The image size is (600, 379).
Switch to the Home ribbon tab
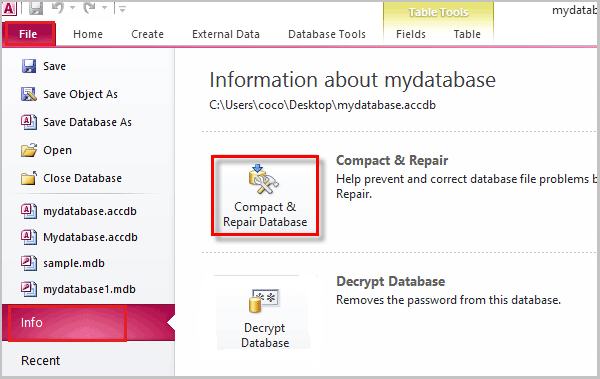click(88, 34)
